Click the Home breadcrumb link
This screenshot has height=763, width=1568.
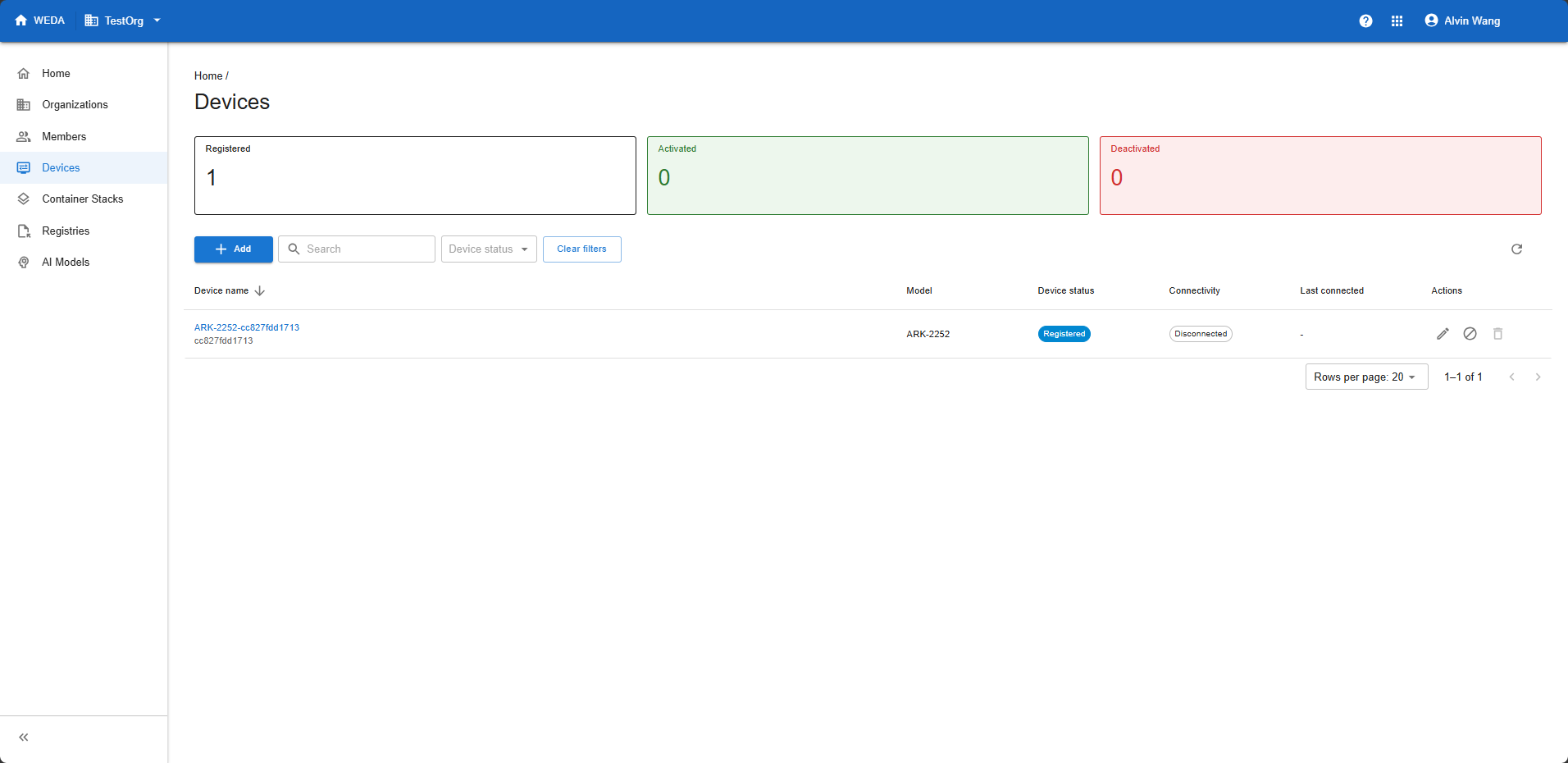point(208,76)
